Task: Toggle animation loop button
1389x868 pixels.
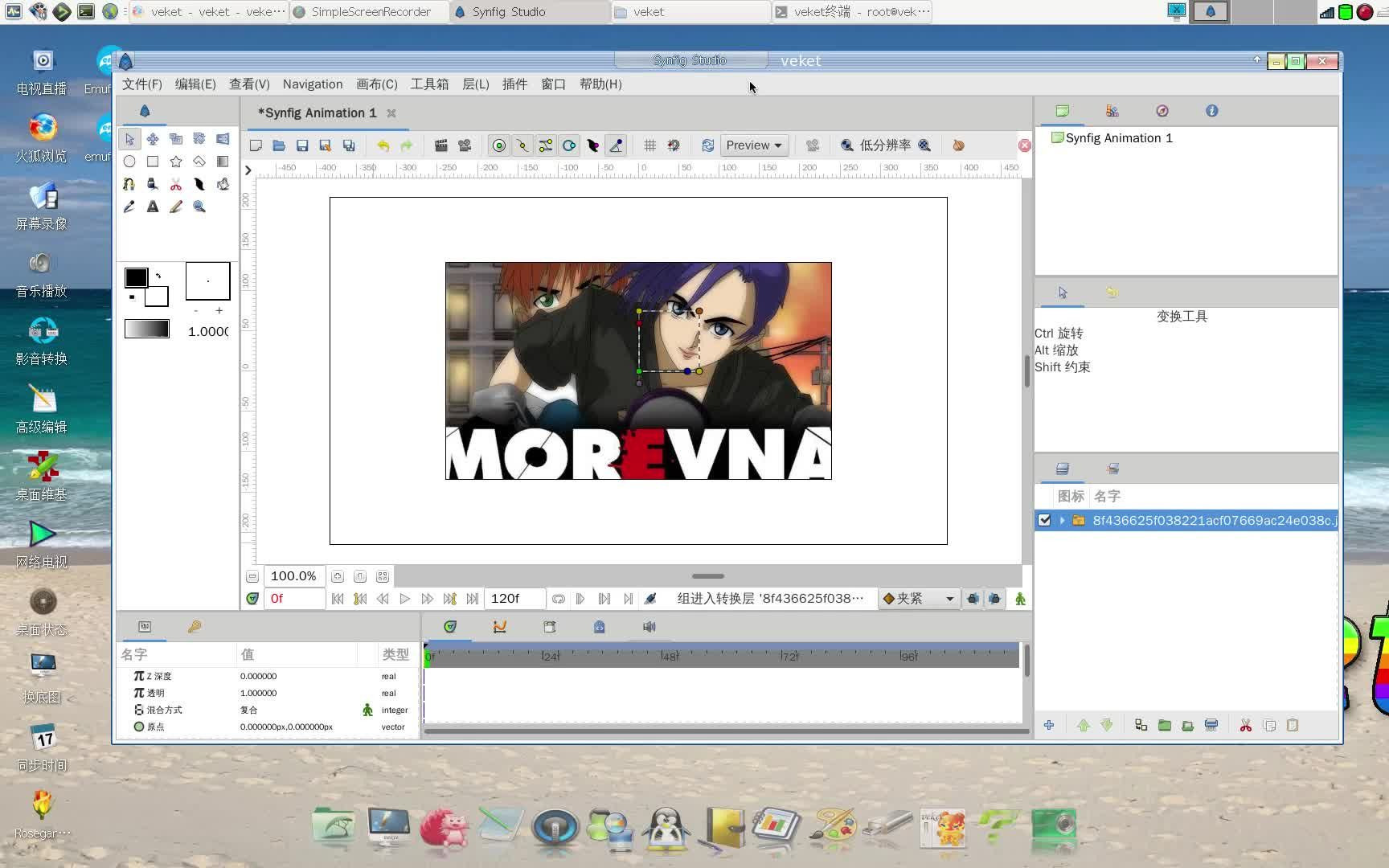Action: pyautogui.click(x=558, y=599)
